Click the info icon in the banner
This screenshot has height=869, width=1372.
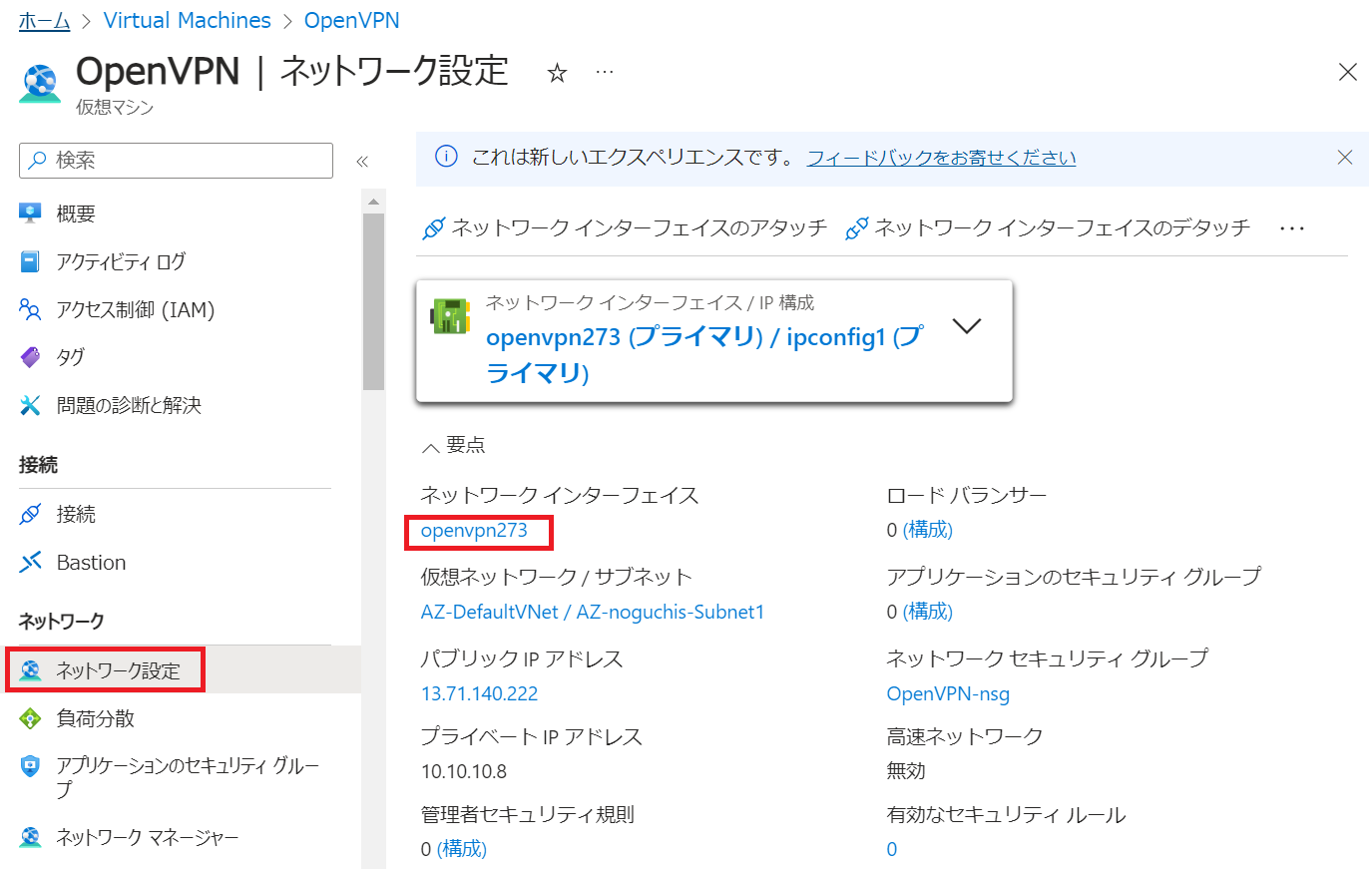446,157
